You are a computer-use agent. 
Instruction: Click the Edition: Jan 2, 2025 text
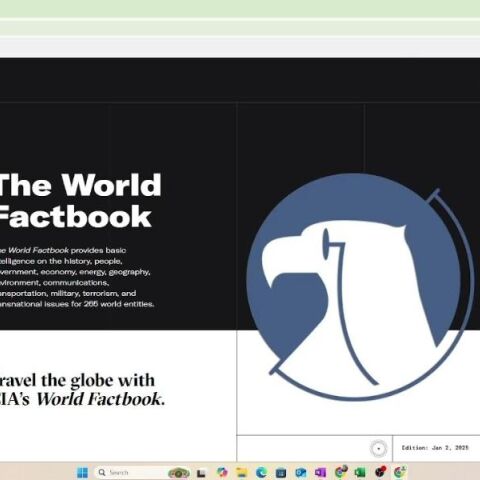point(435,448)
